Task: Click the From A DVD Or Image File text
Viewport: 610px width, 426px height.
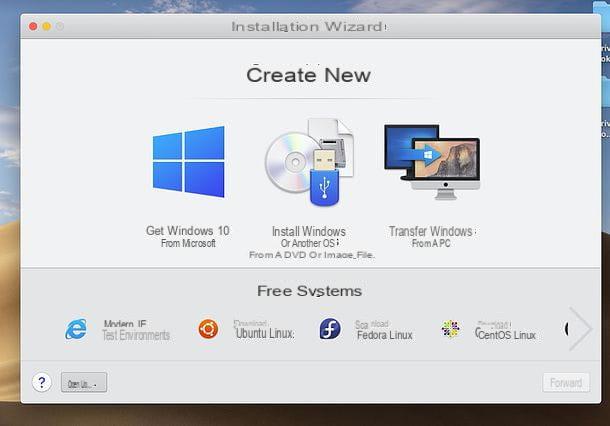Action: tap(312, 255)
